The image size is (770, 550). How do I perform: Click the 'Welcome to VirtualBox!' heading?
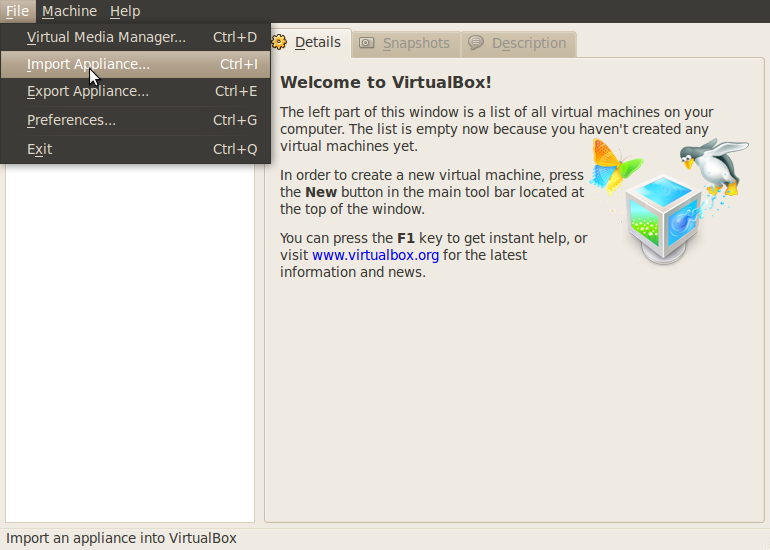[385, 82]
